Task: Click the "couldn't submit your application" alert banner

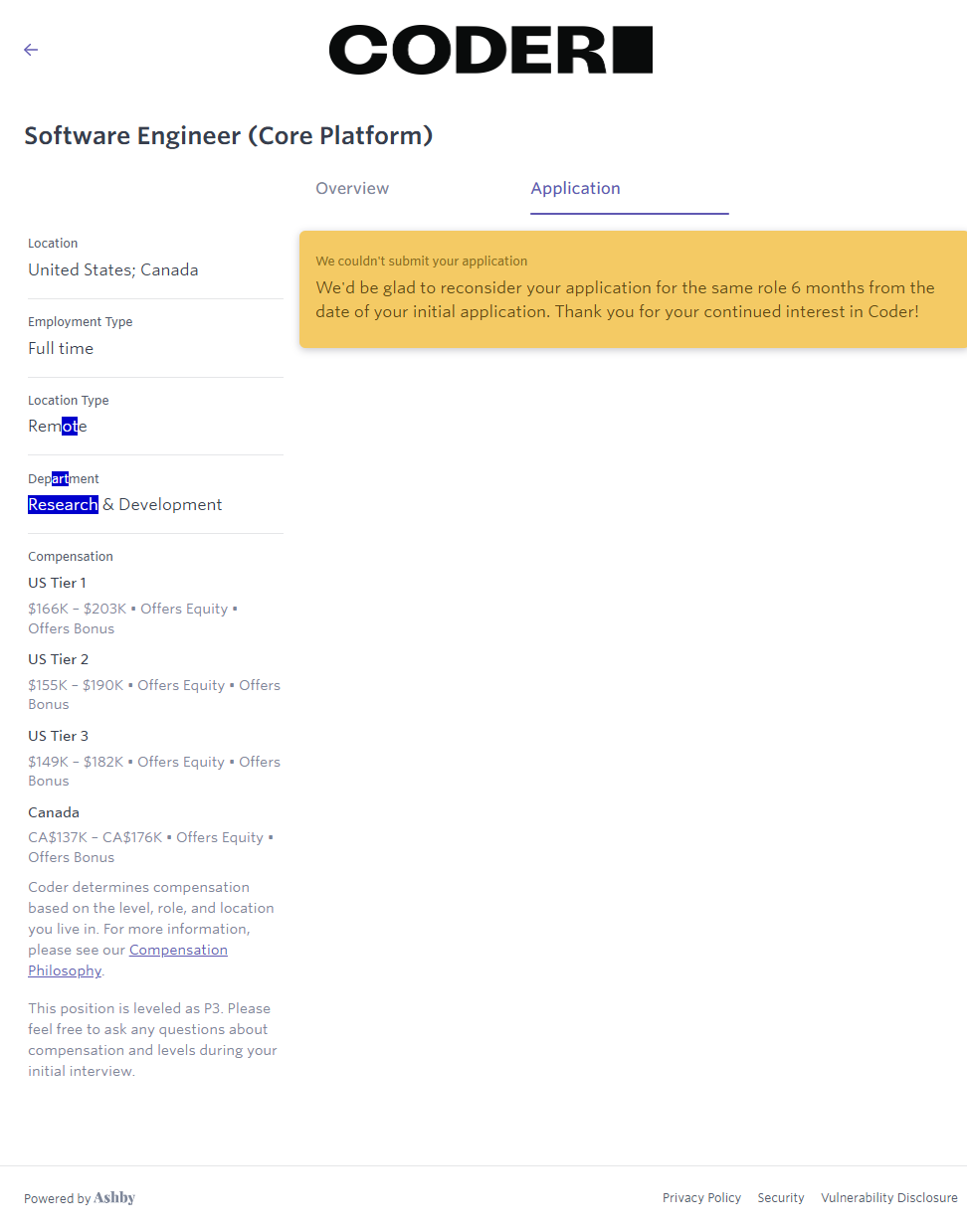Action: (633, 289)
